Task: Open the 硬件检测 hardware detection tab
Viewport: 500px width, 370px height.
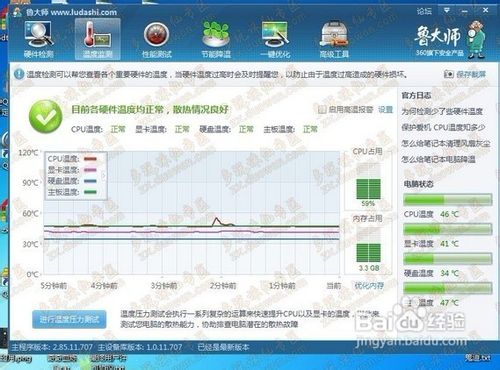Action: point(38,39)
